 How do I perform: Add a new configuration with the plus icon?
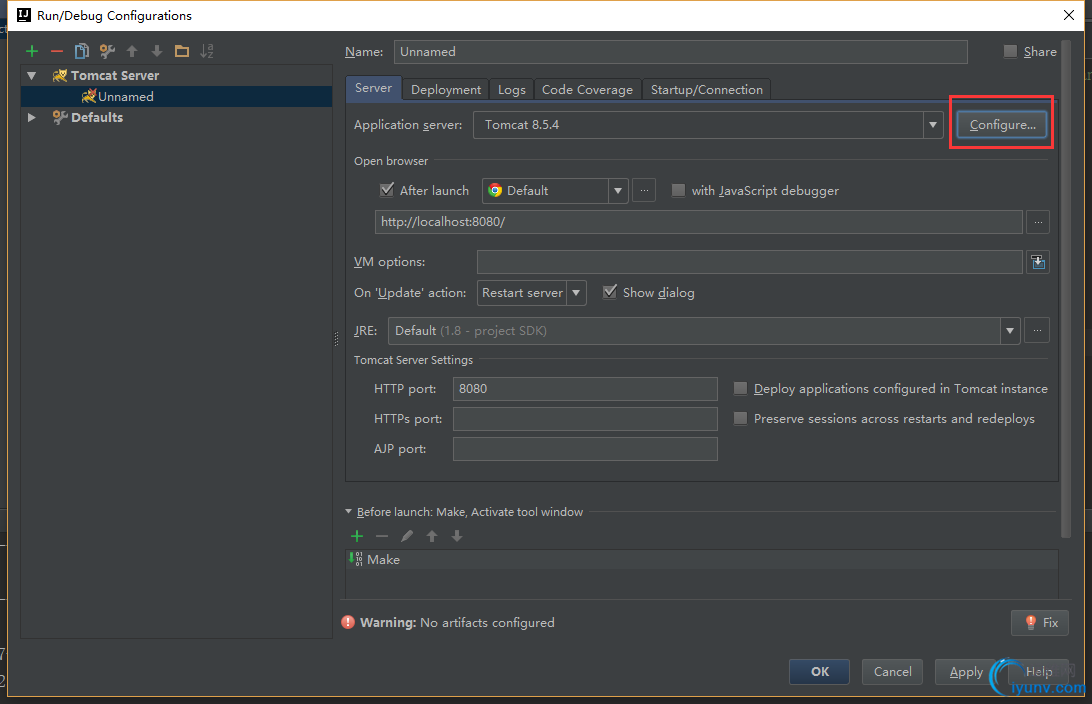coord(32,51)
